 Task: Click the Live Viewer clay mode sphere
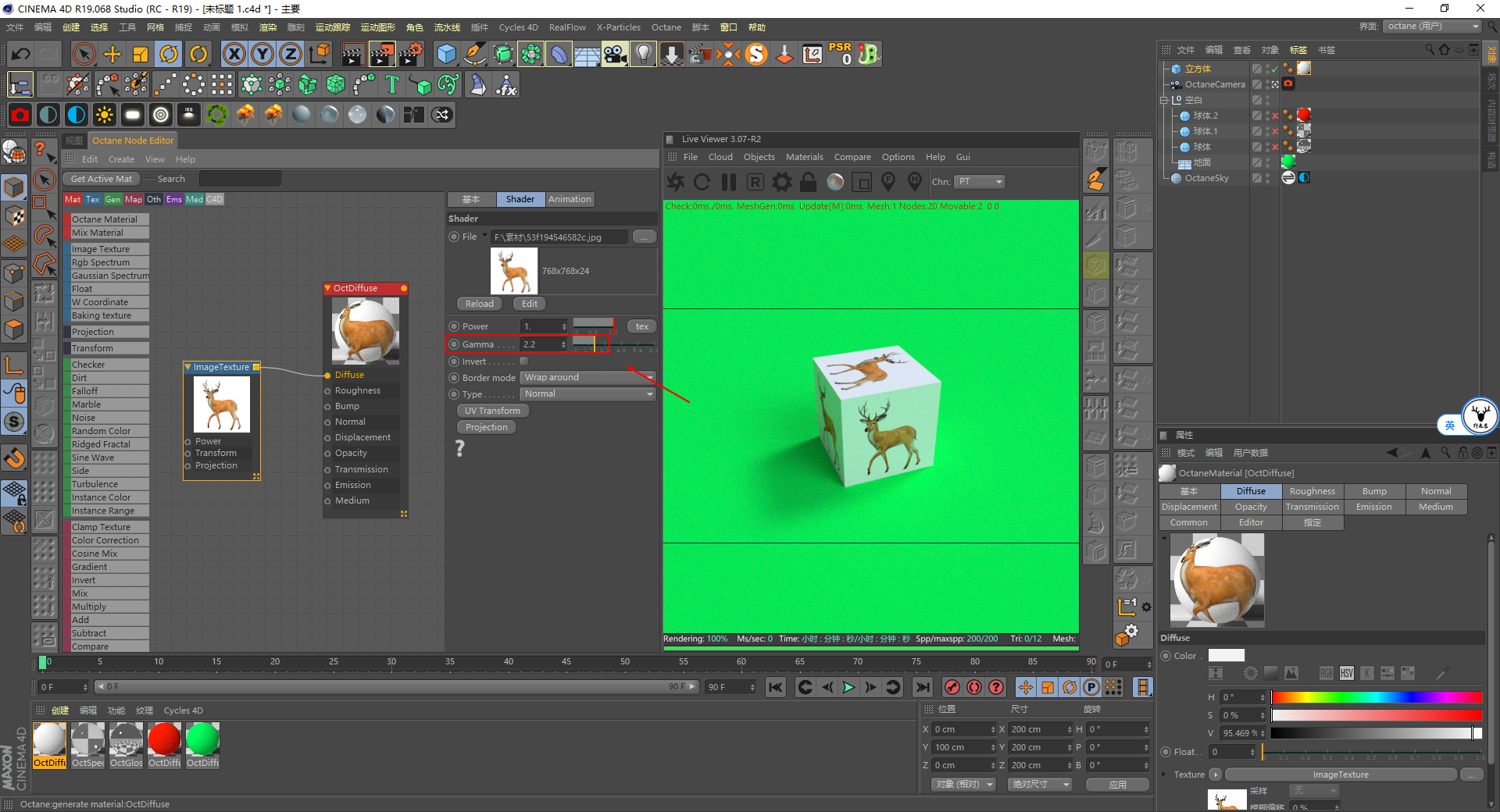tap(835, 182)
